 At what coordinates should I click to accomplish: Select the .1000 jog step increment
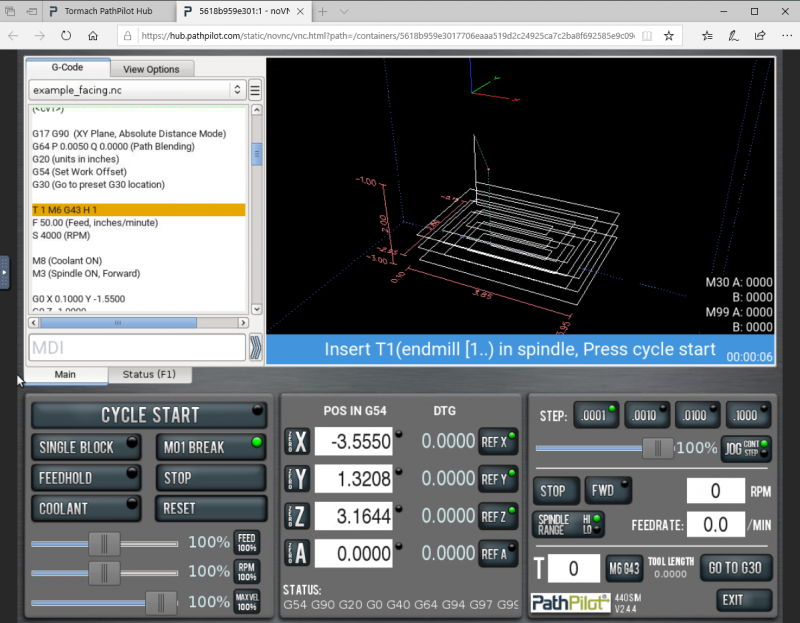747,414
